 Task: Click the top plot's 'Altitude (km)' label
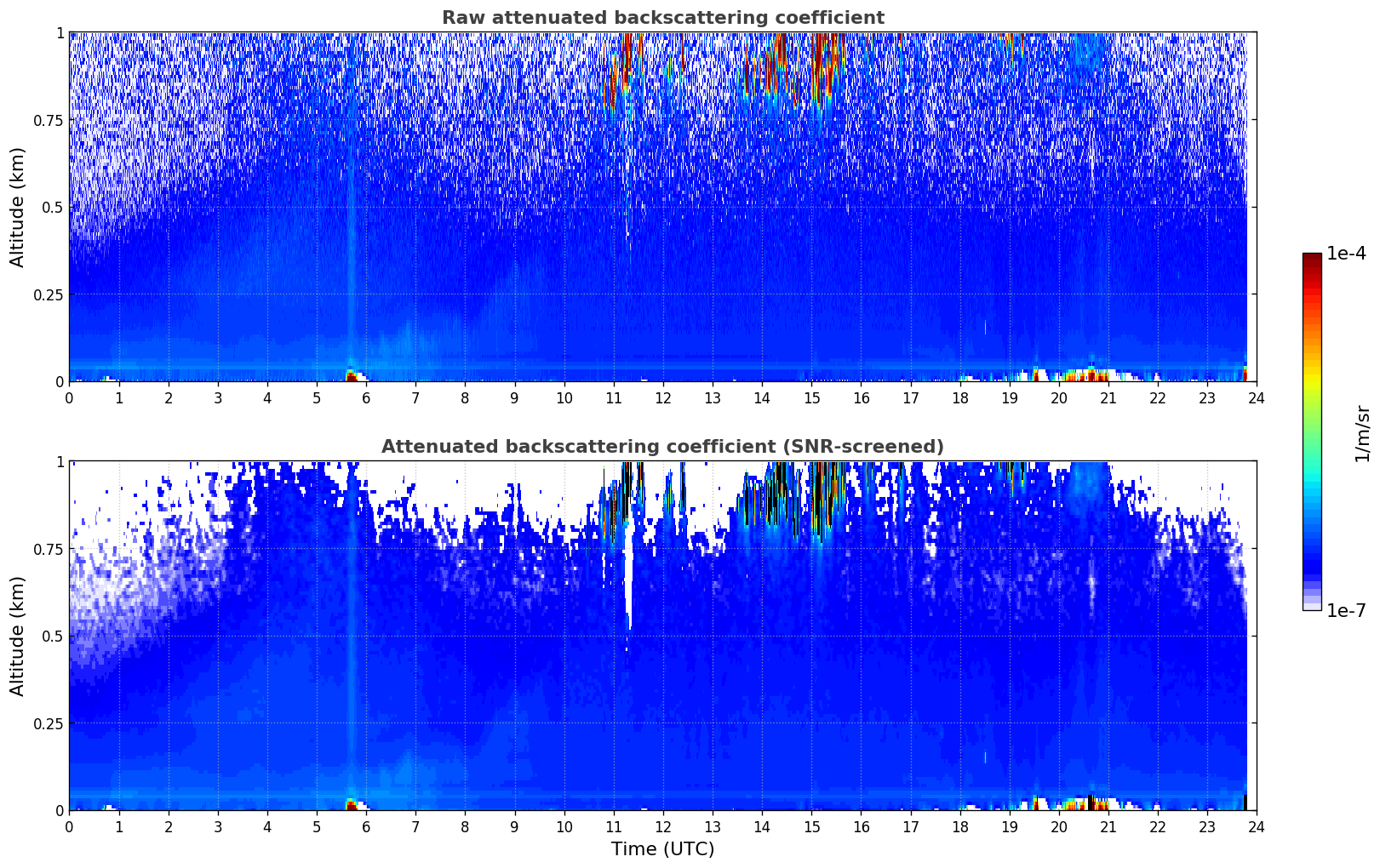tap(18, 207)
